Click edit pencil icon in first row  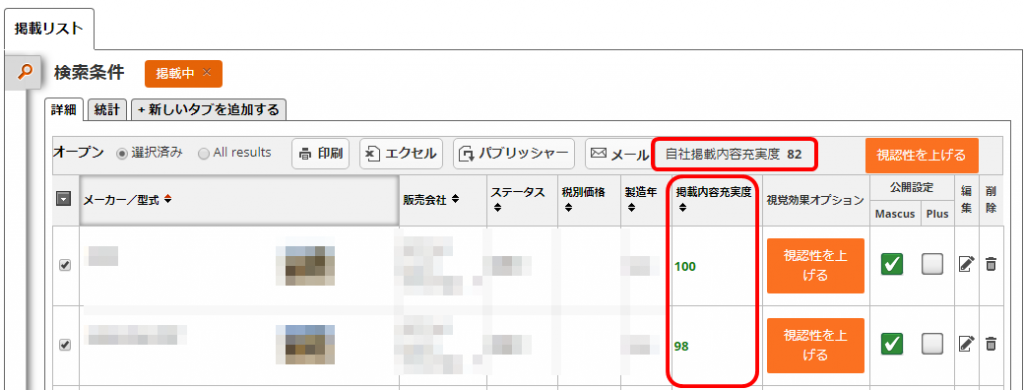coord(966,265)
